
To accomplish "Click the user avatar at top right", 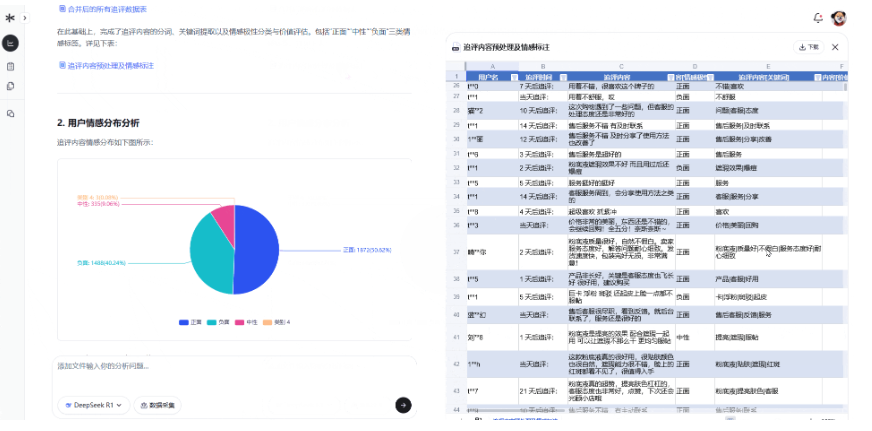I will (840, 18).
